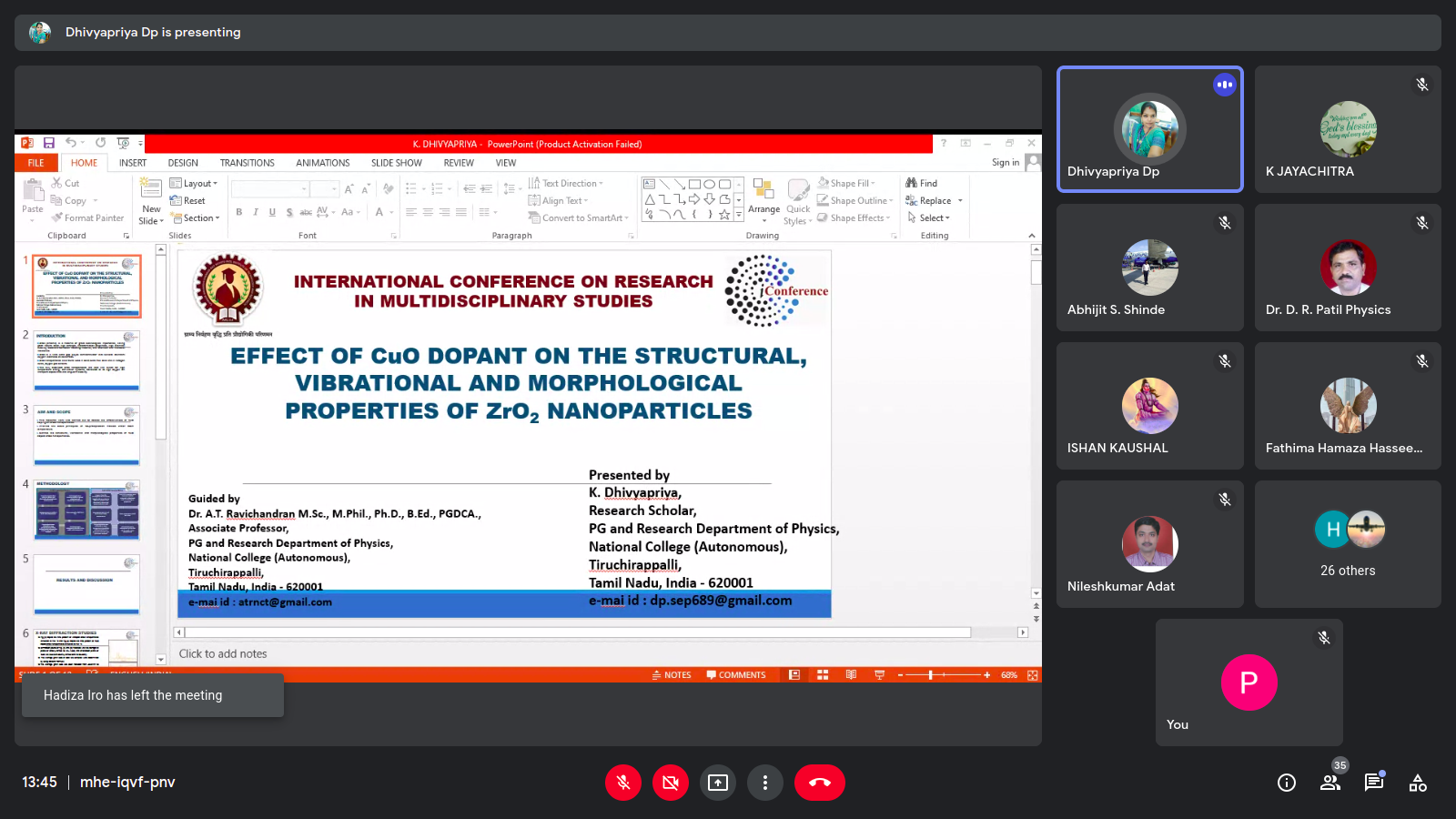This screenshot has height=819, width=1456.
Task: Expand the Shape Effects dropdown
Action: tap(854, 217)
